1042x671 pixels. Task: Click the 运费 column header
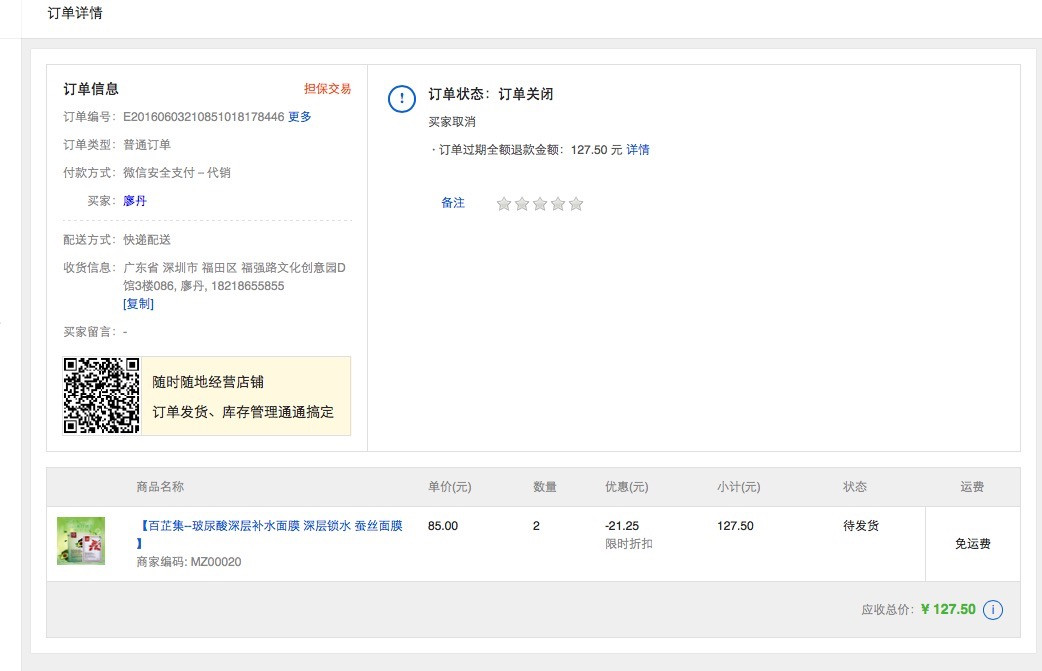tap(972, 487)
